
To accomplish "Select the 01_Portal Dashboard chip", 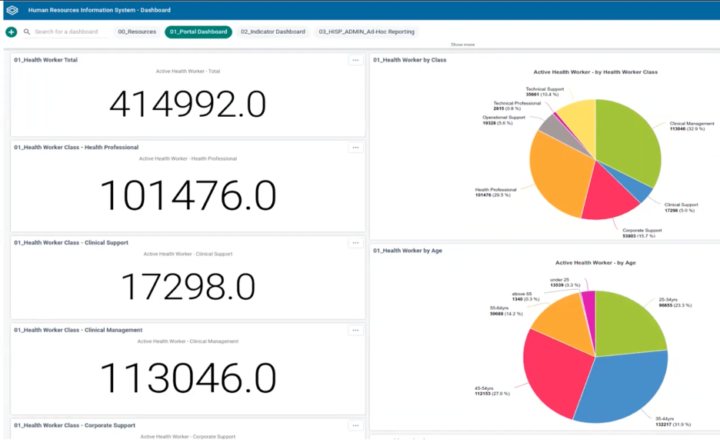I will [199, 32].
